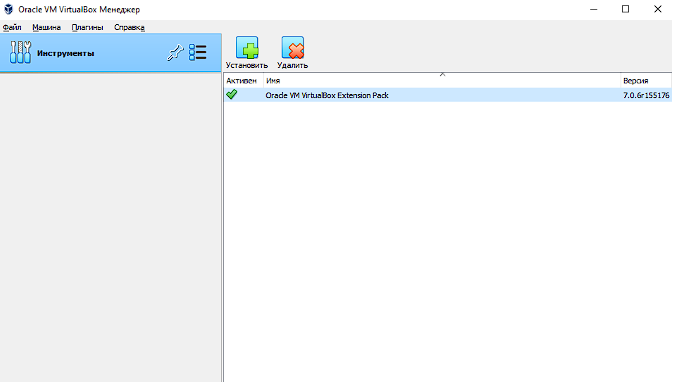Open the Машина menu

46,28
